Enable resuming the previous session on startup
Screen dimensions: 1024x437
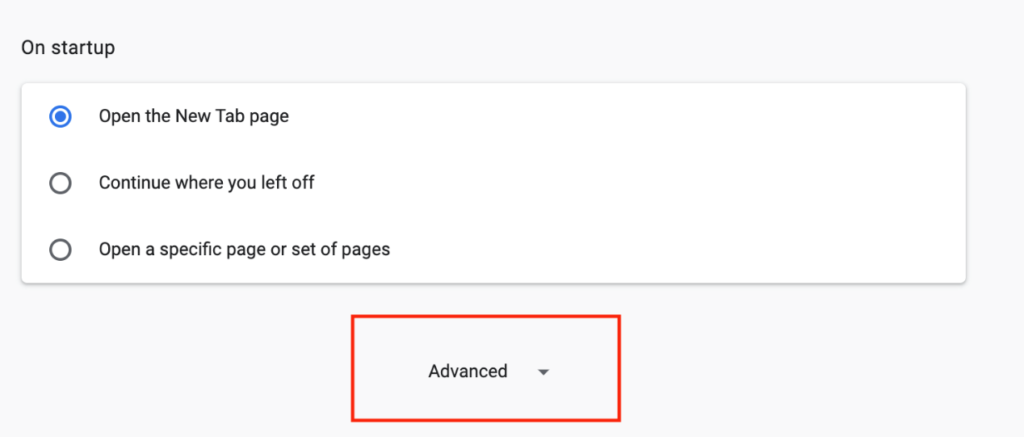(60, 183)
